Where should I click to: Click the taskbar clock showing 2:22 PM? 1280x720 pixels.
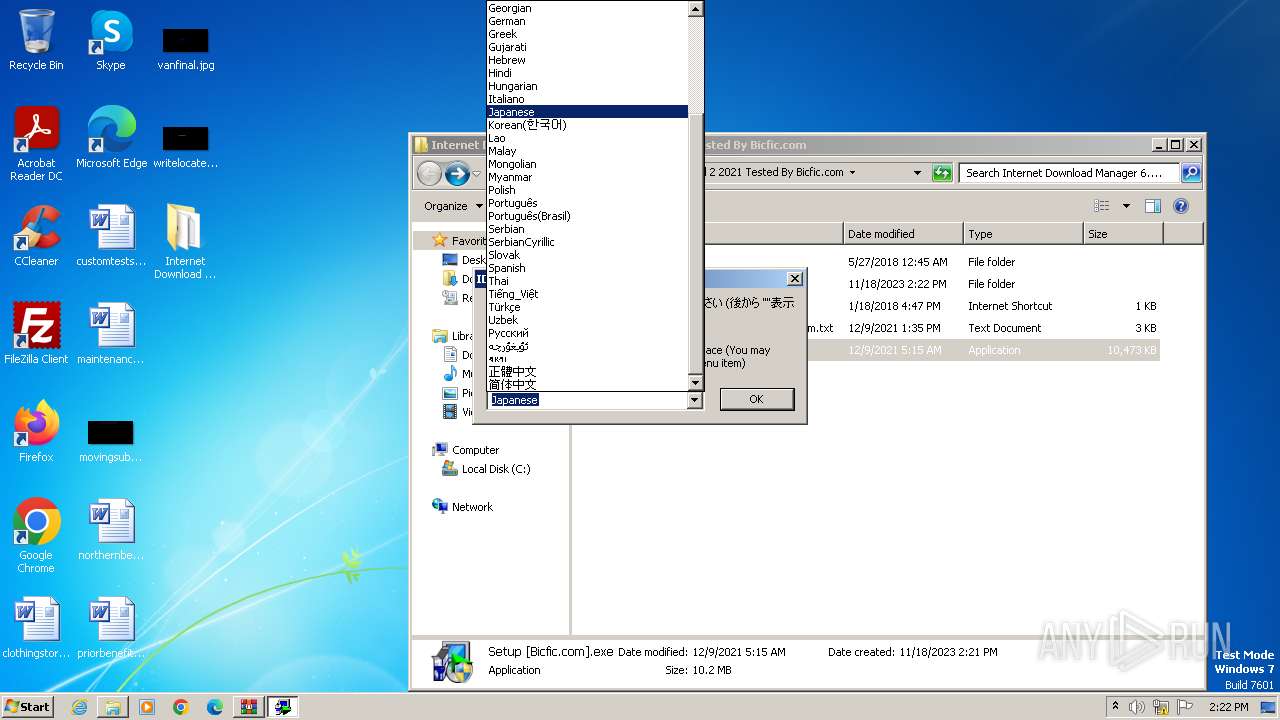(x=1228, y=707)
